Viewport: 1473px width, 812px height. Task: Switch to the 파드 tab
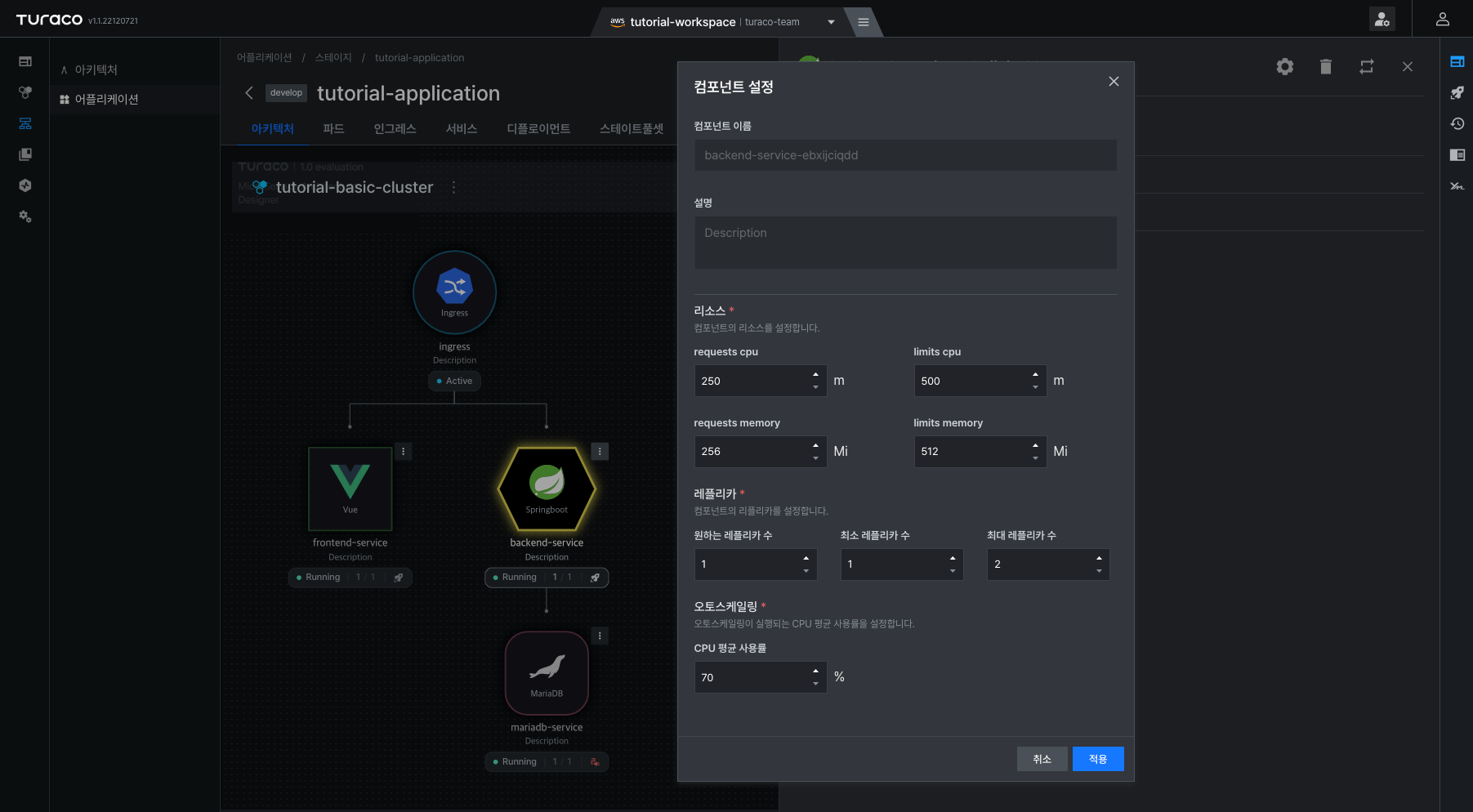(333, 129)
